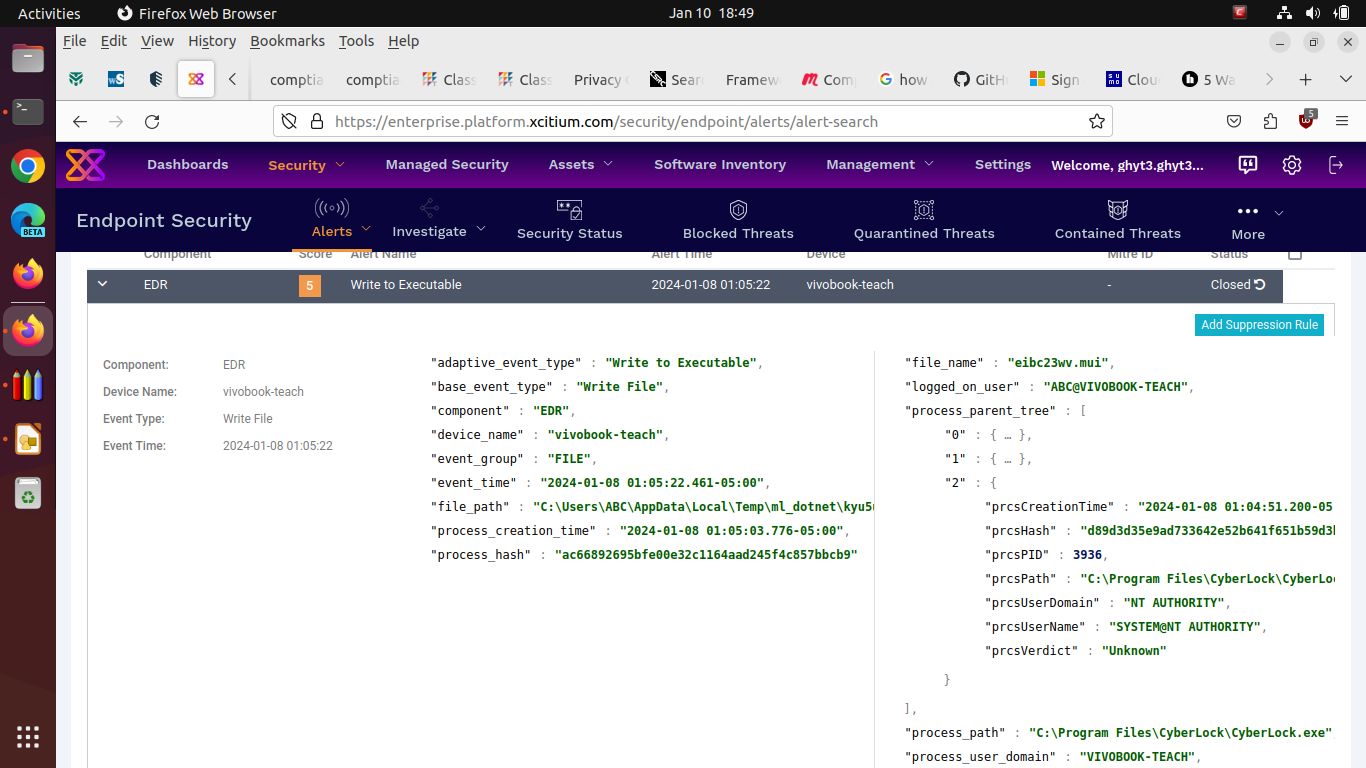This screenshot has height=768, width=1366.
Task: Reopen alert via Closed status icon
Action: pos(1260,285)
